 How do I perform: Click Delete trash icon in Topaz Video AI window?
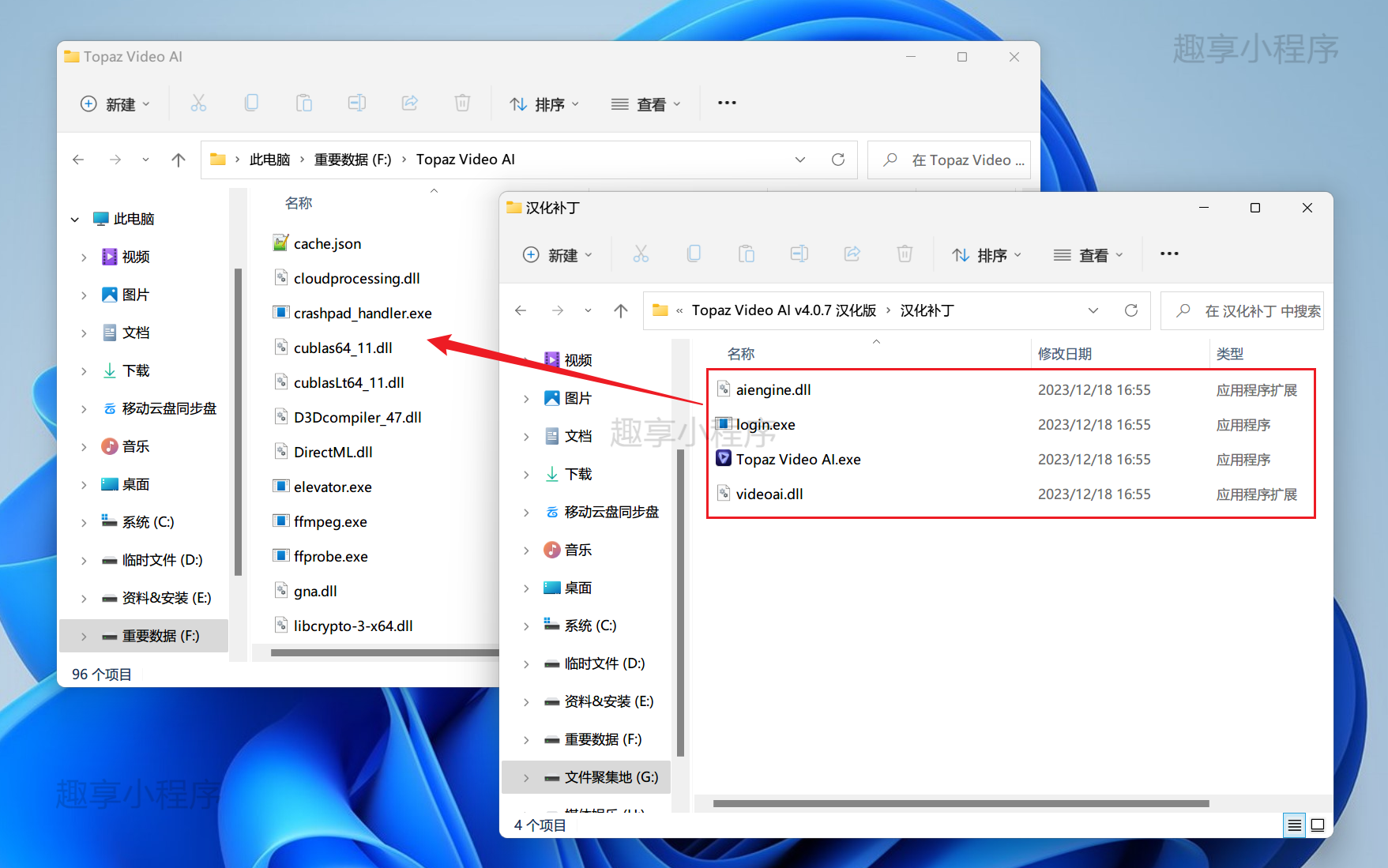point(463,103)
